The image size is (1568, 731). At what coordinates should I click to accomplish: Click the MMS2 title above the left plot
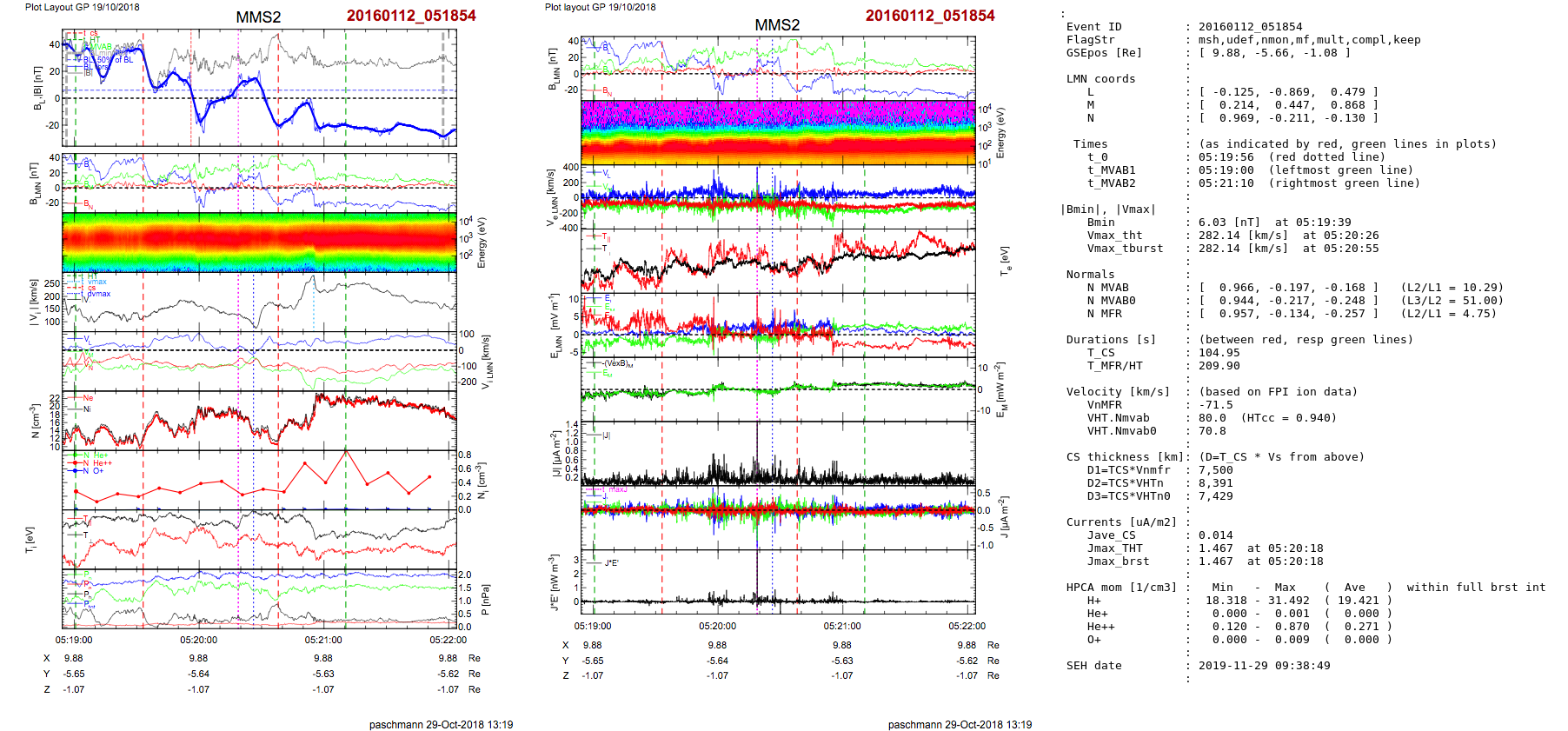coord(258,17)
